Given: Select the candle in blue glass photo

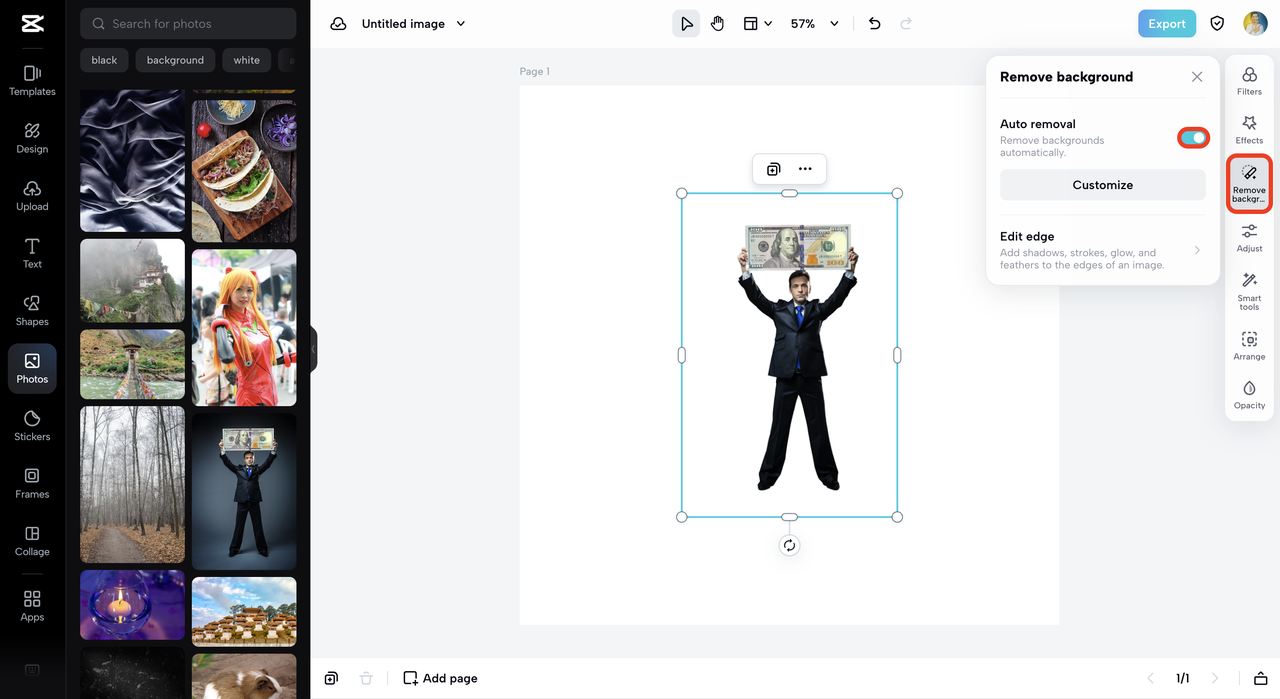Looking at the screenshot, I should (132, 605).
